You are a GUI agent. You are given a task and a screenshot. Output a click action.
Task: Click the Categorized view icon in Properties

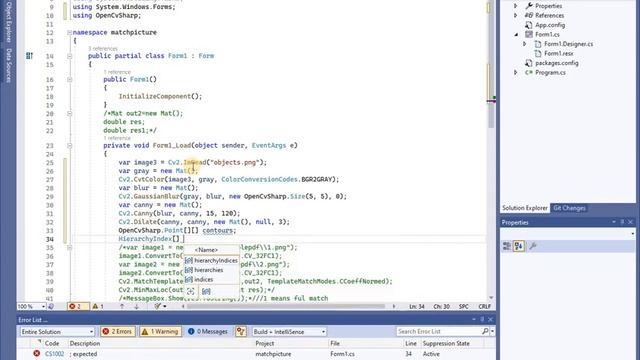(x=507, y=246)
